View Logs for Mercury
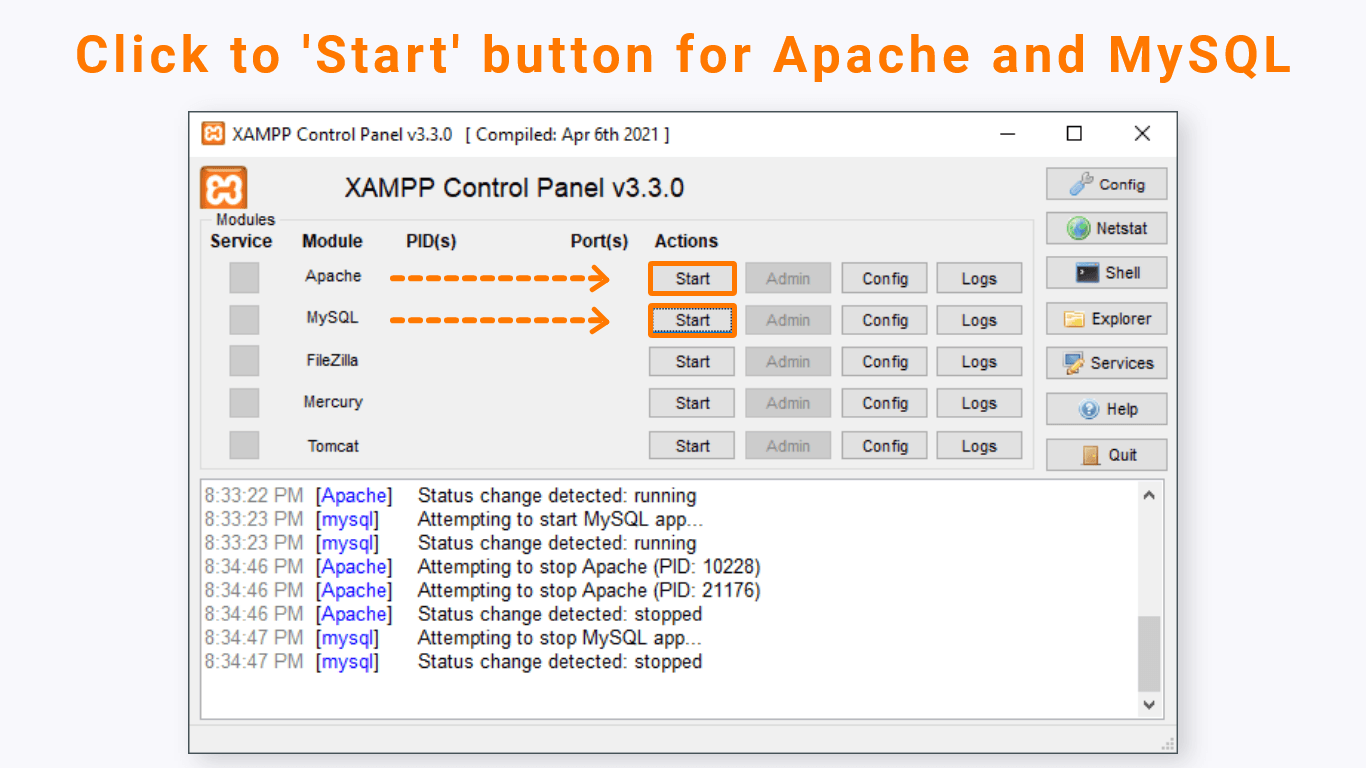The width and height of the screenshot is (1366, 768). [979, 403]
